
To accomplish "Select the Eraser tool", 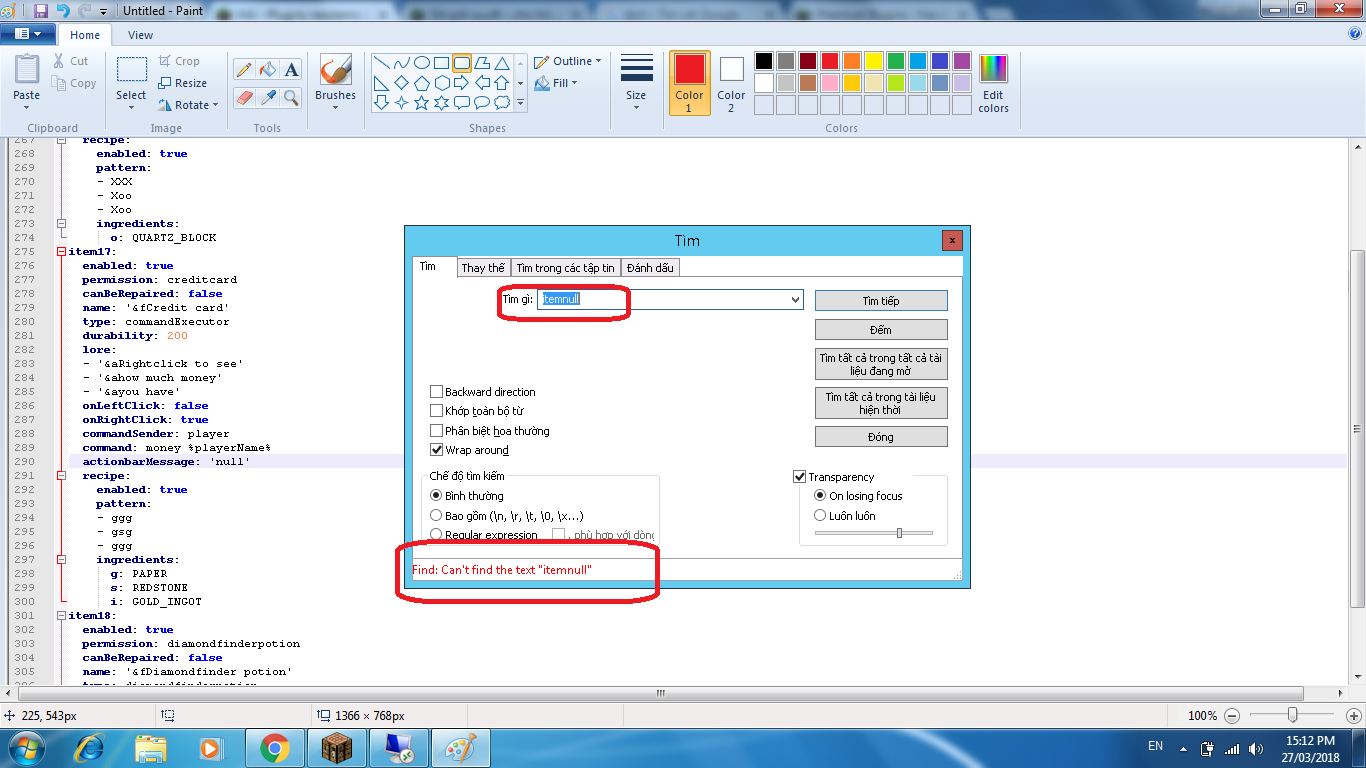I will pos(243,97).
